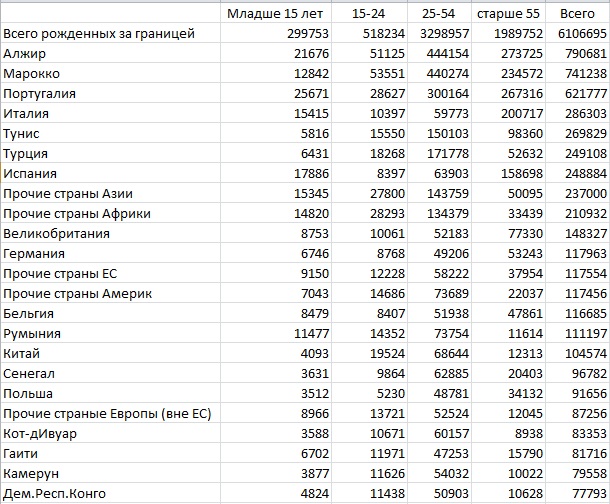Image resolution: width=610 pixels, height=504 pixels.
Task: Select the "Португалия" cell
Action: pyautogui.click(x=40, y=94)
